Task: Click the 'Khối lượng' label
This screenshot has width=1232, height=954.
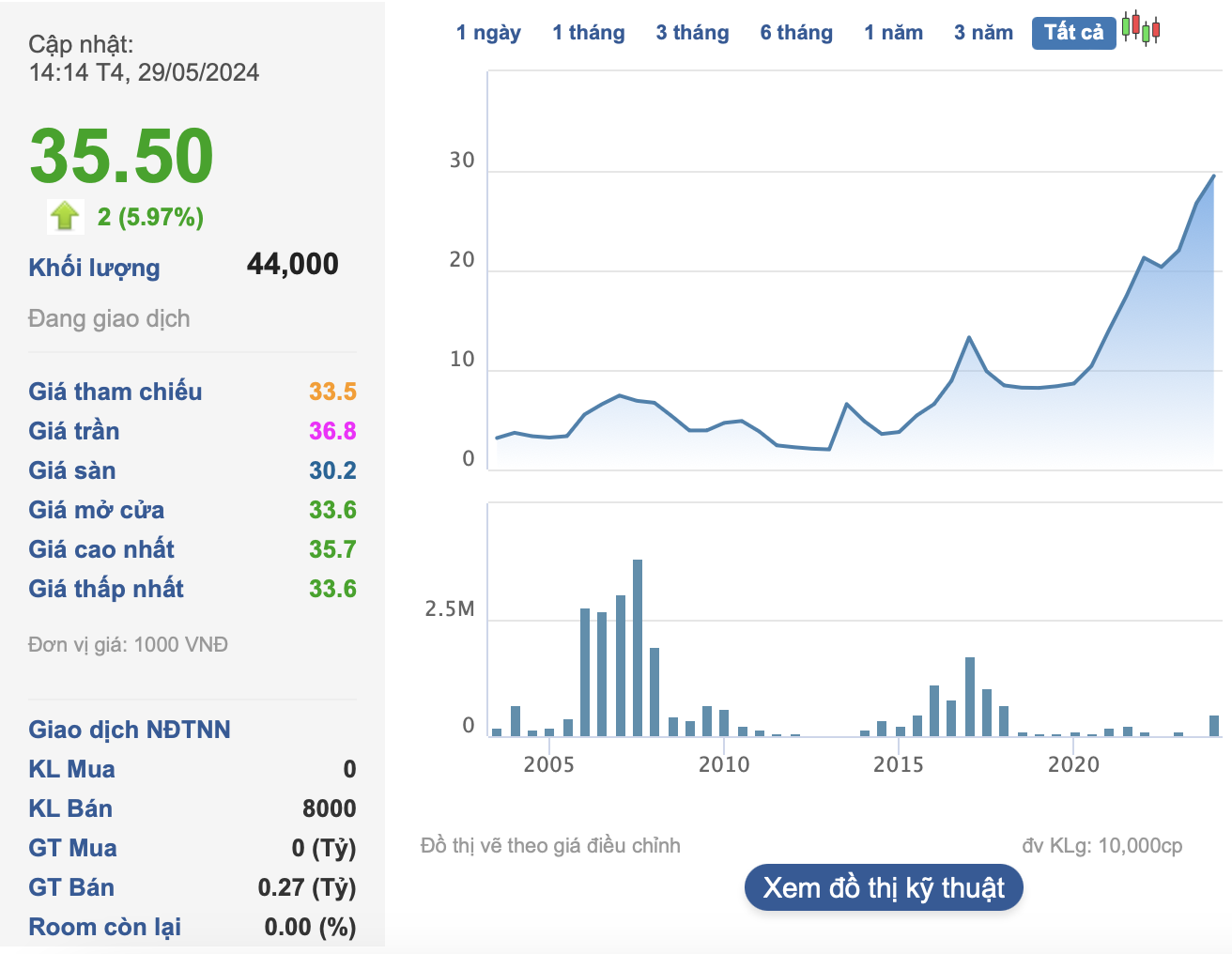Action: point(94,268)
